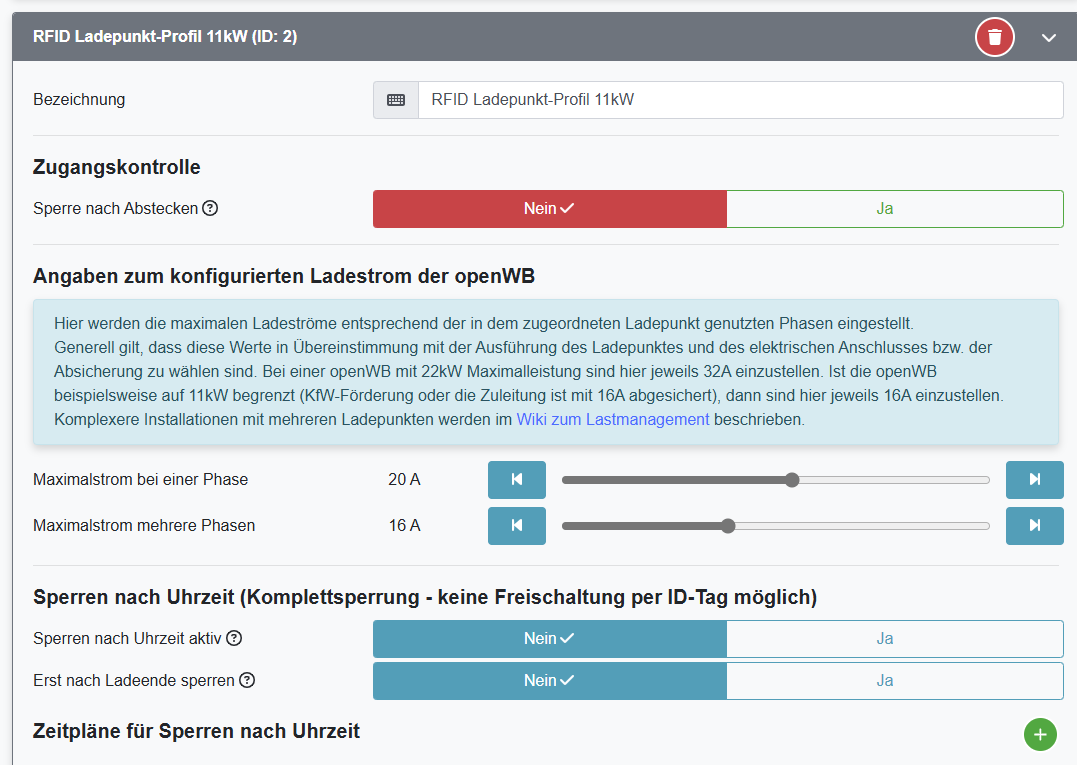1077x765 pixels.
Task: Click the Zeitpläne für Sperren nach Uhrzeit heading
Action: [x=196, y=731]
